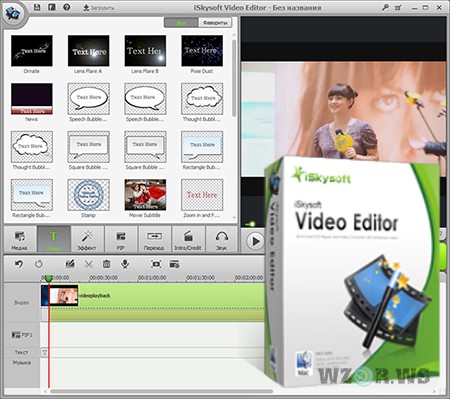Screen dimensions: 450x399
Task: Open the Intro/Credit tab
Action: pos(188,239)
